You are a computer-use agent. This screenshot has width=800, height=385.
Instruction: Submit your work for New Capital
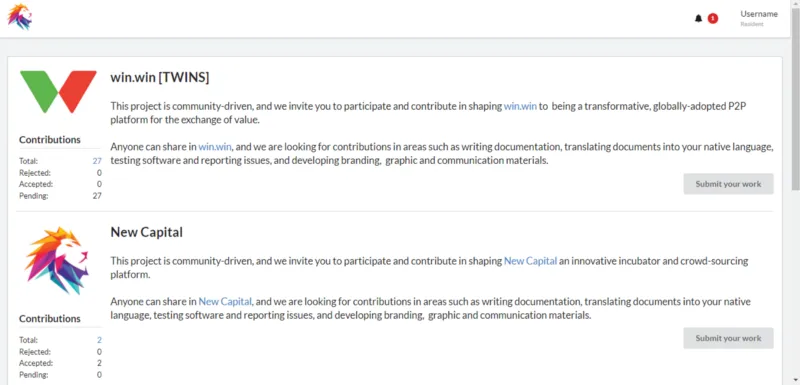pos(728,338)
